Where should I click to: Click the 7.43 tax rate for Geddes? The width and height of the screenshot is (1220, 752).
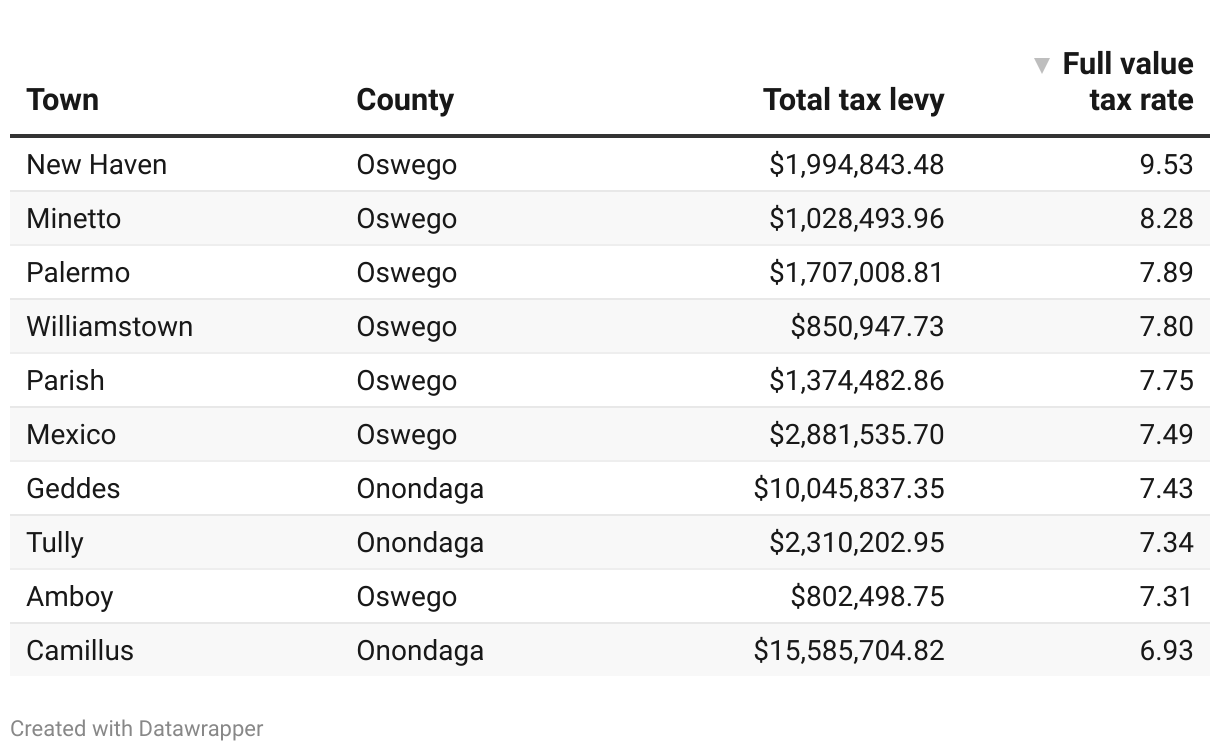[1166, 488]
